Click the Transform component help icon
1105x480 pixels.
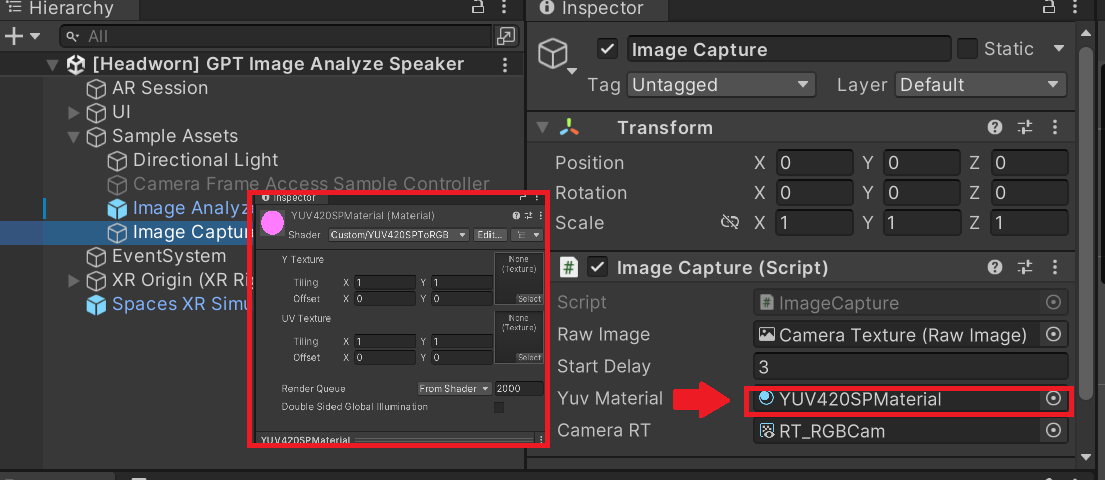(x=995, y=128)
